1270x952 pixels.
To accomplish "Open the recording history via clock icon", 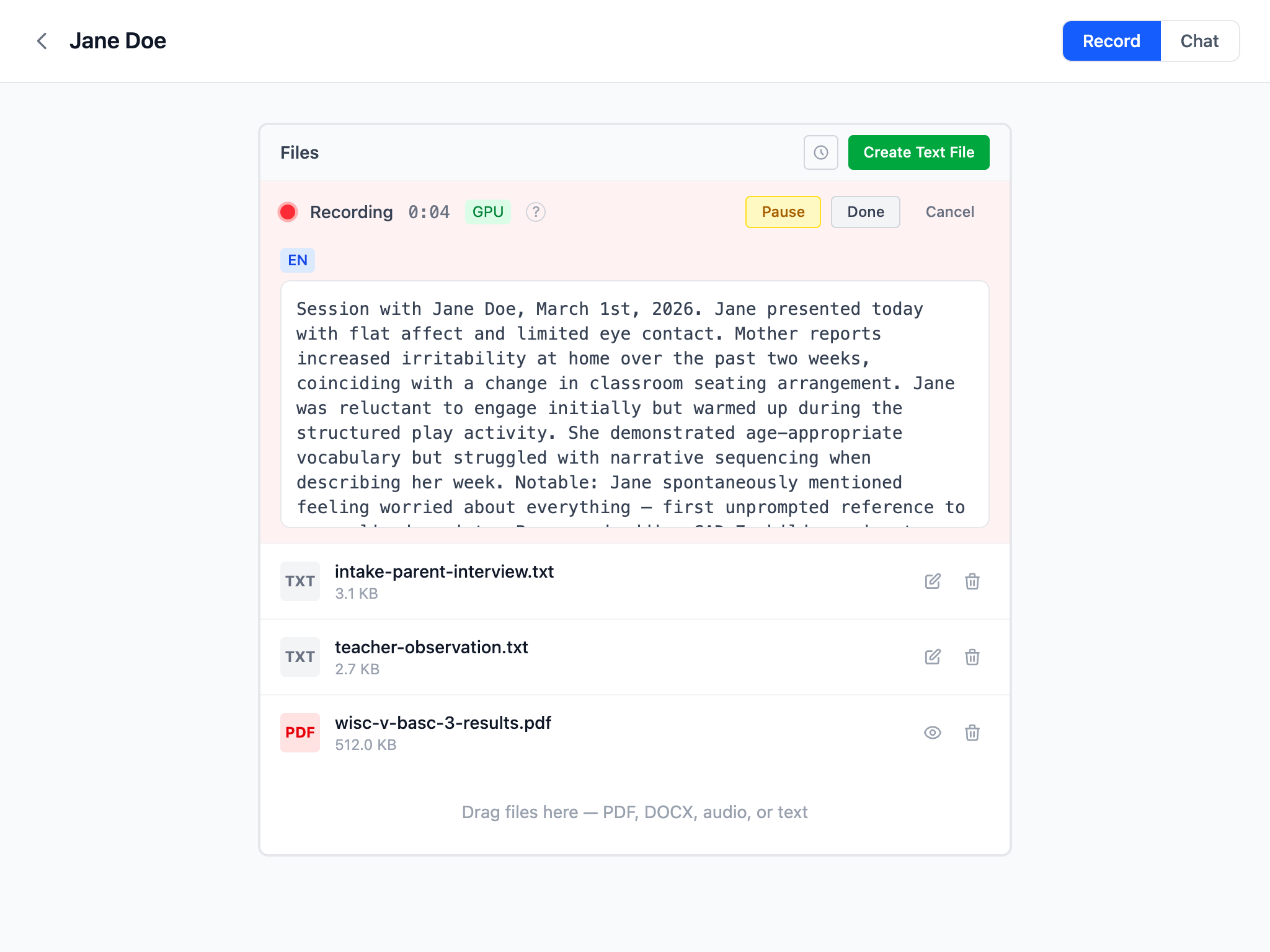I will tap(820, 152).
